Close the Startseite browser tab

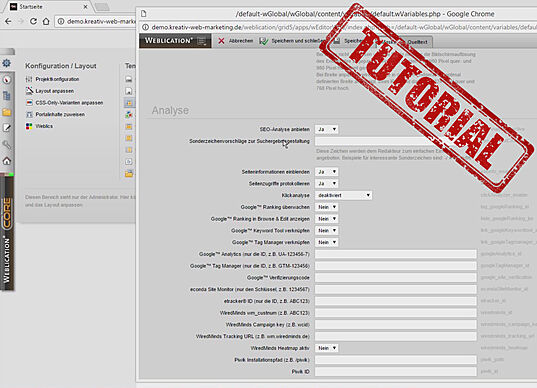coord(85,7)
